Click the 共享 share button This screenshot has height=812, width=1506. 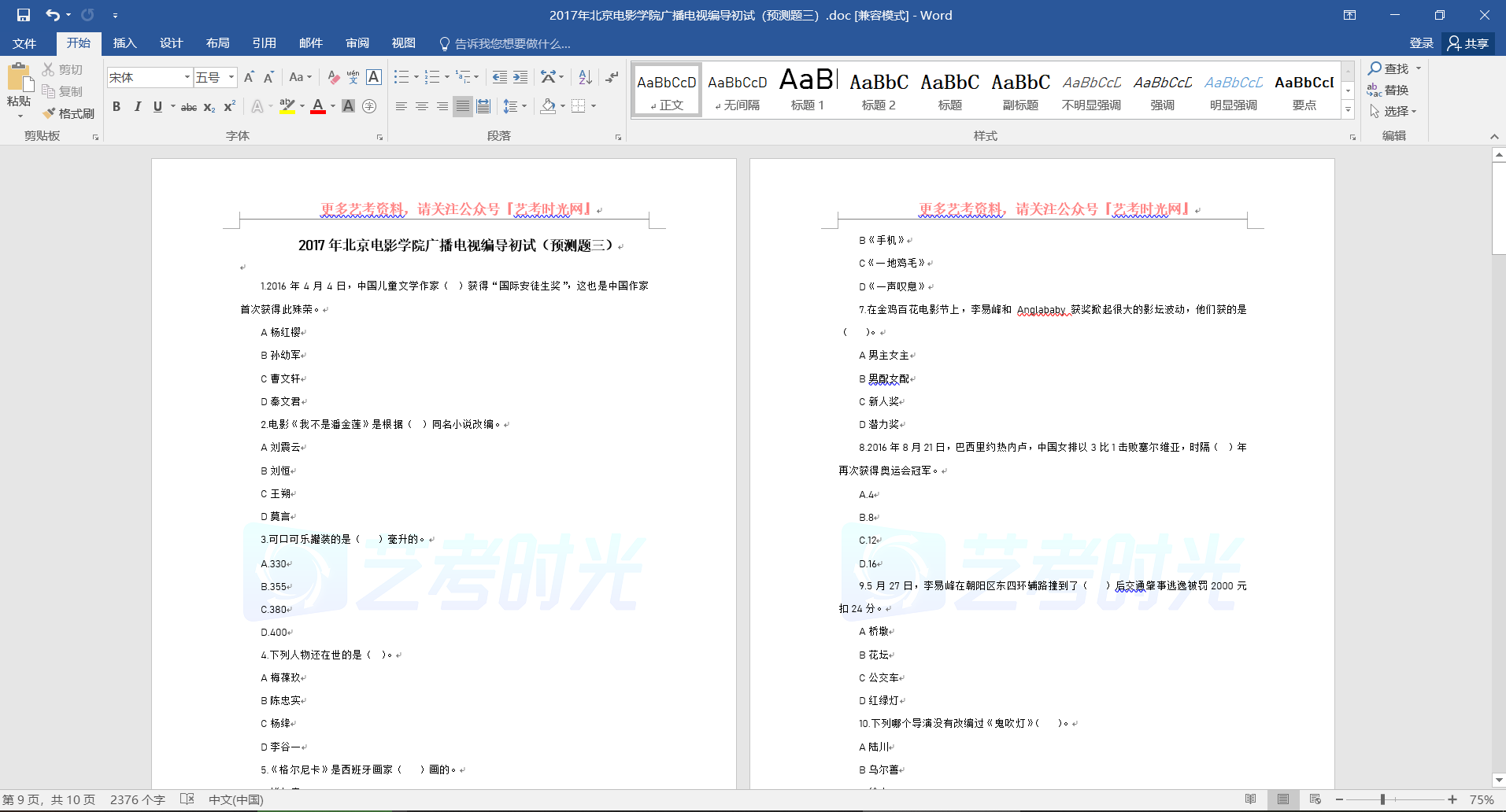(x=1469, y=43)
